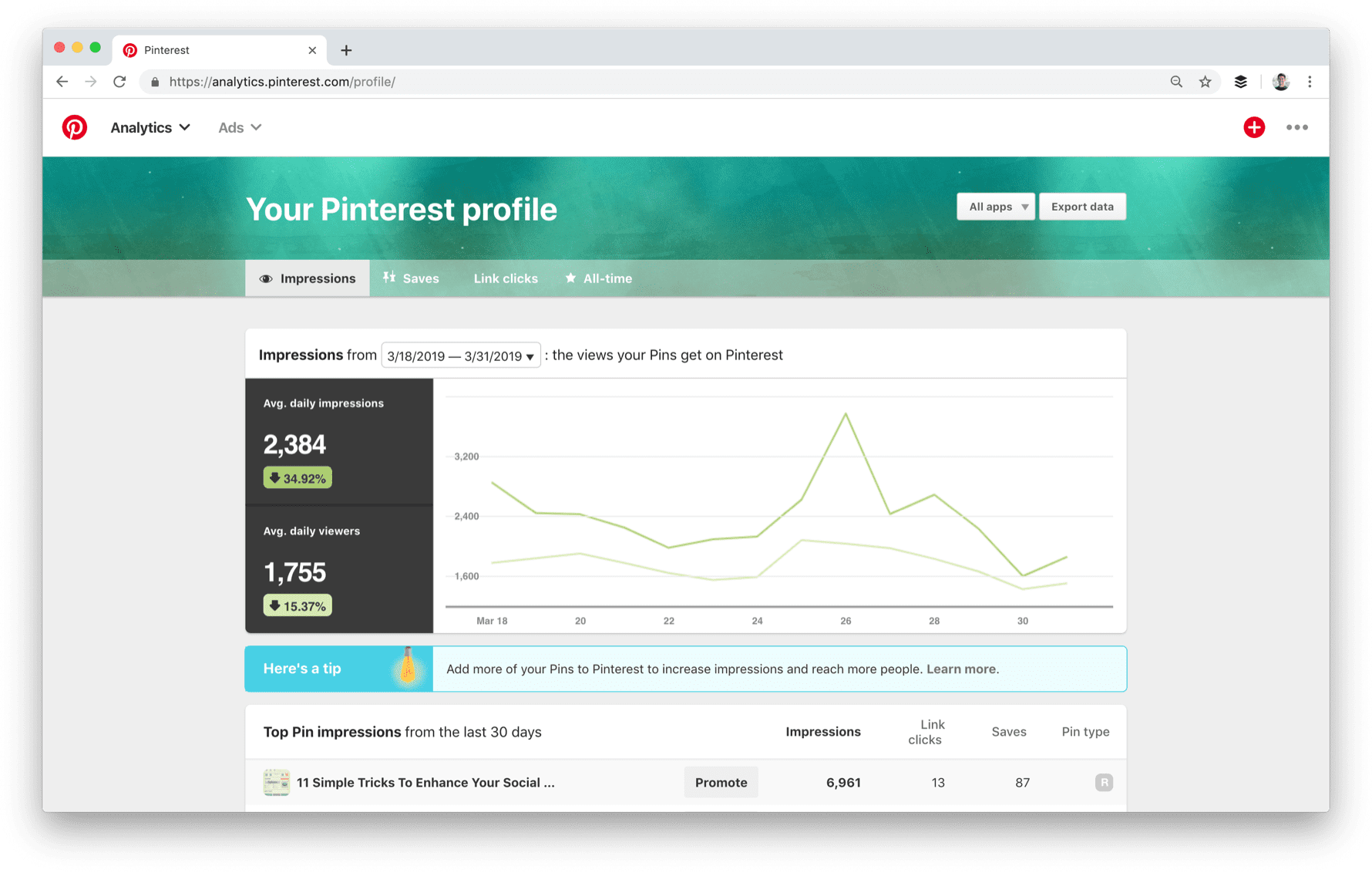Close the Pinterest browser tab

pyautogui.click(x=312, y=50)
